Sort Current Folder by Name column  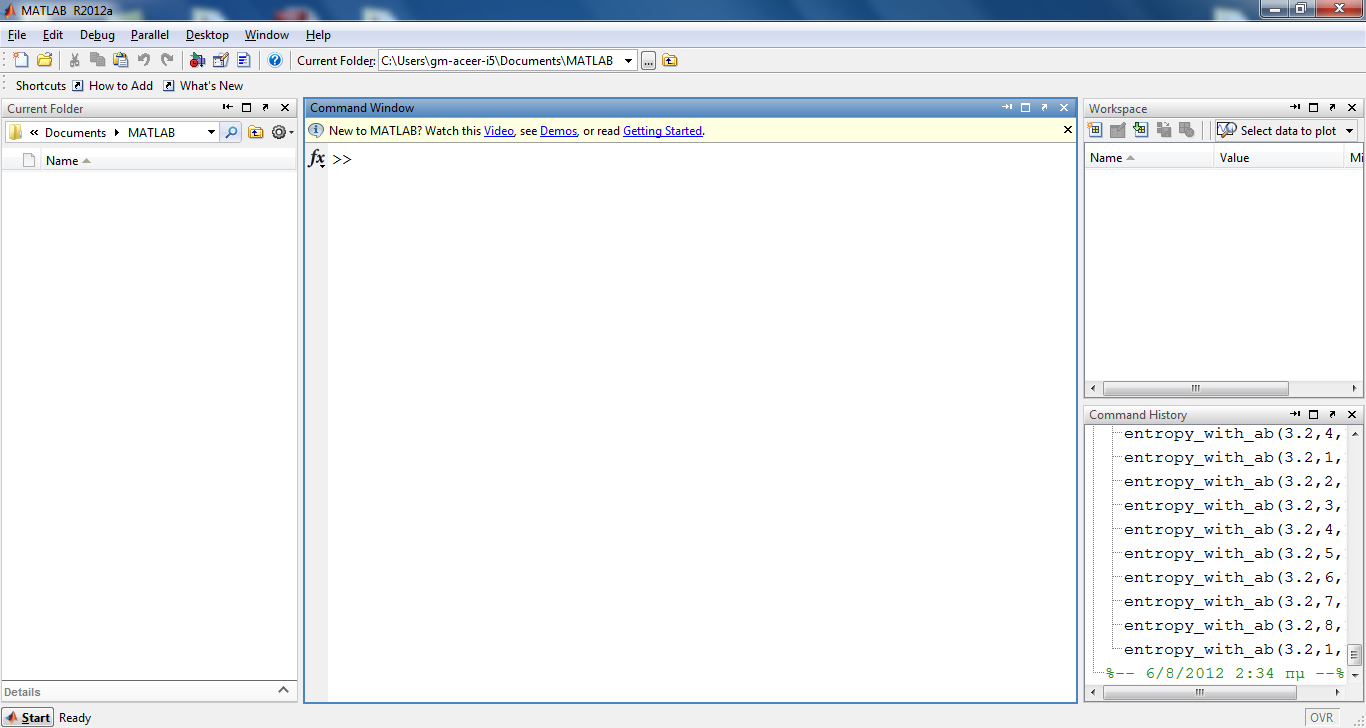coord(68,160)
